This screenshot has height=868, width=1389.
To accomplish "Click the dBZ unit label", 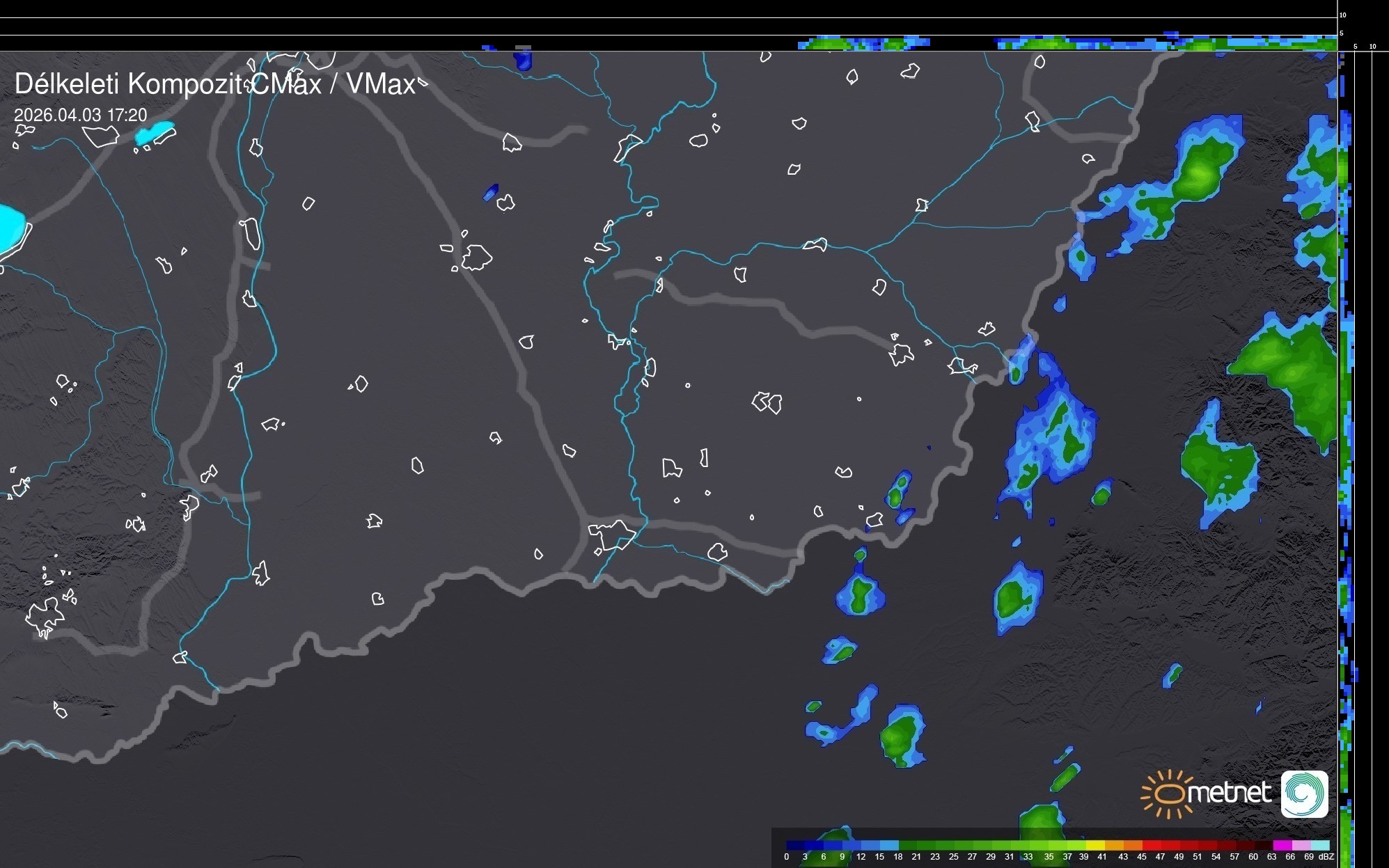I will pyautogui.click(x=1326, y=857).
